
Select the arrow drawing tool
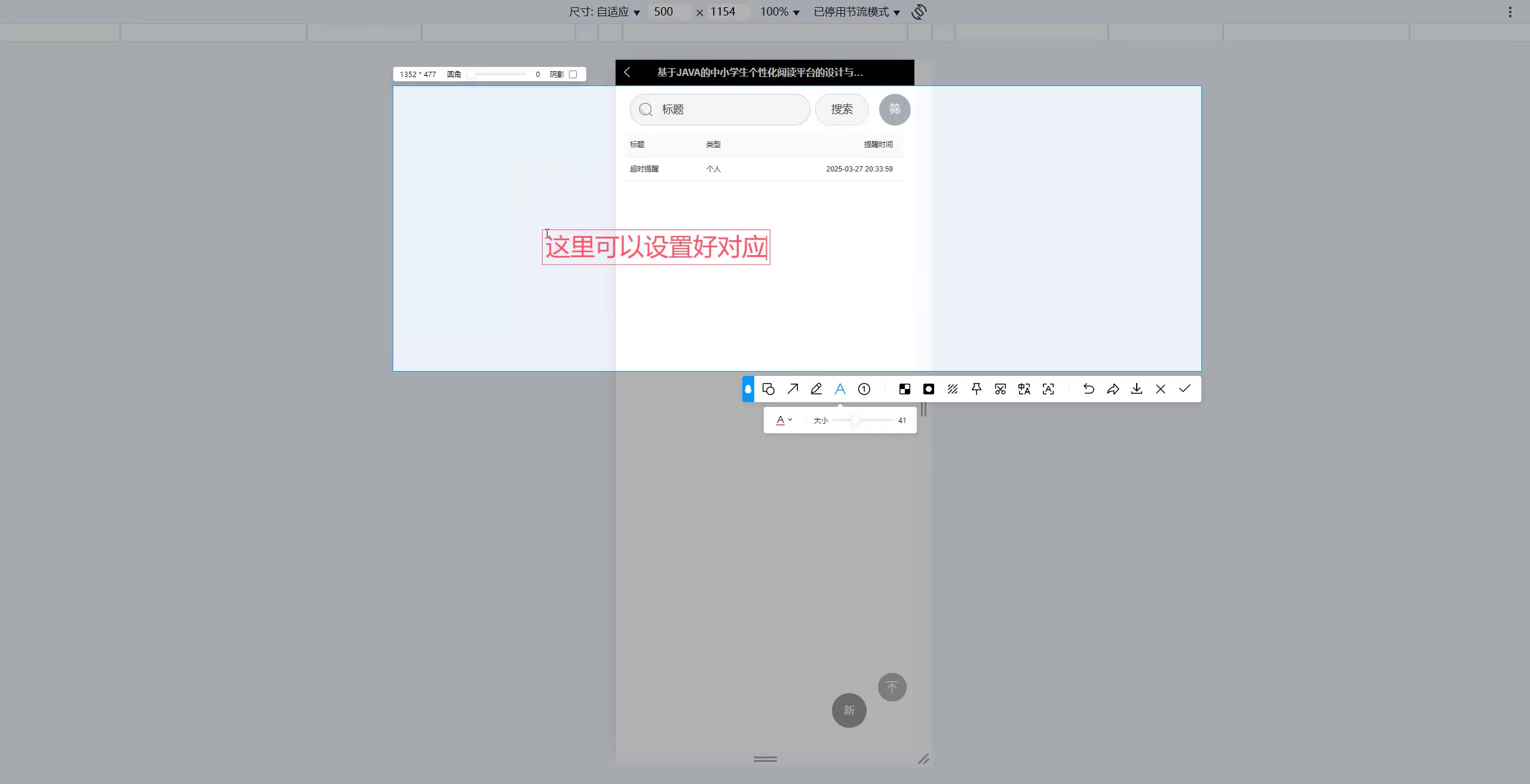792,389
